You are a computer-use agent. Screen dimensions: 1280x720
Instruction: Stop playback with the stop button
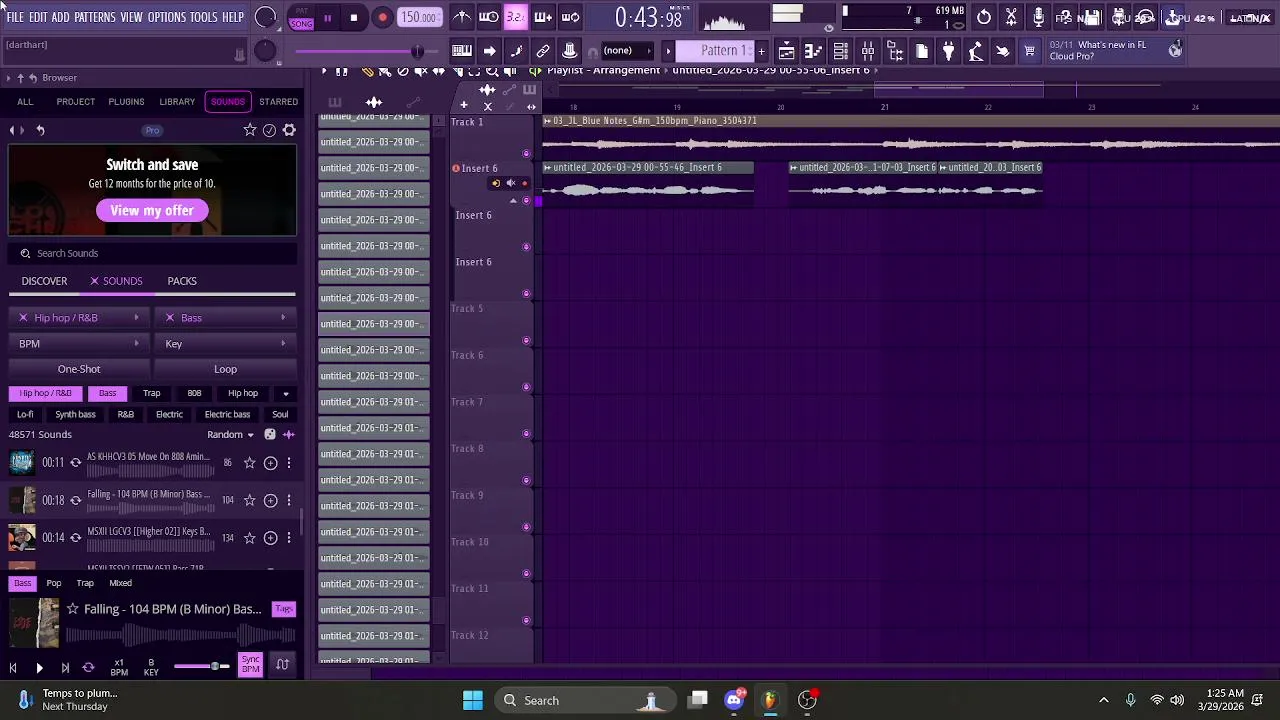[354, 17]
